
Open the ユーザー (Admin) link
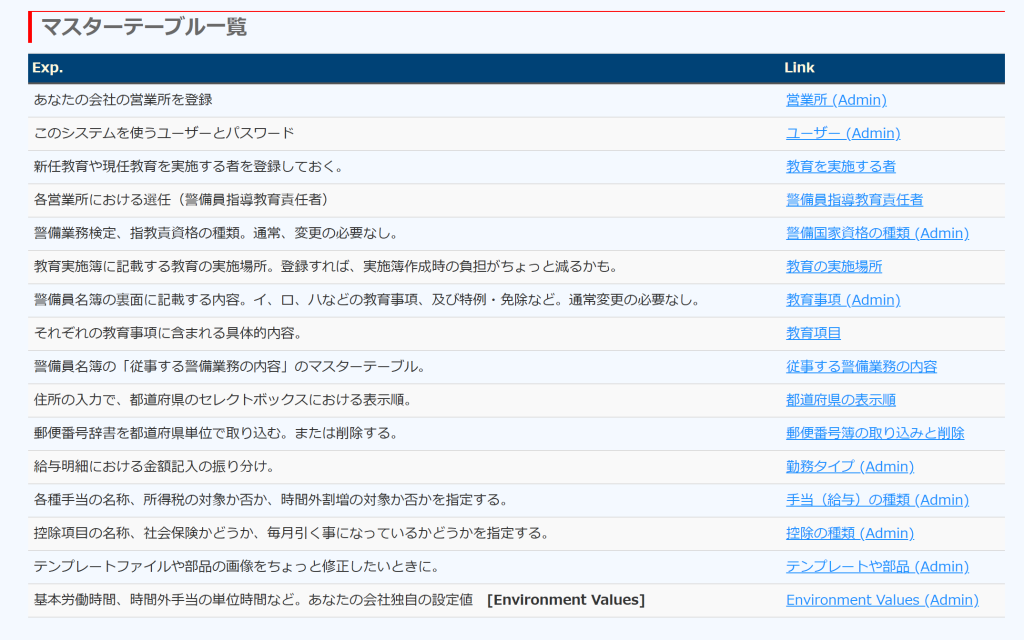point(843,133)
